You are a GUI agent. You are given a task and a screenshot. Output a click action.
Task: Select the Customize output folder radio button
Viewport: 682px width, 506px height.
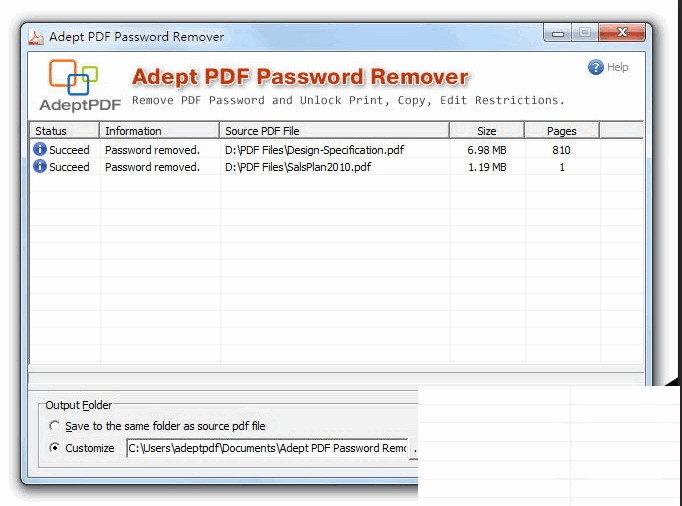coord(54,447)
